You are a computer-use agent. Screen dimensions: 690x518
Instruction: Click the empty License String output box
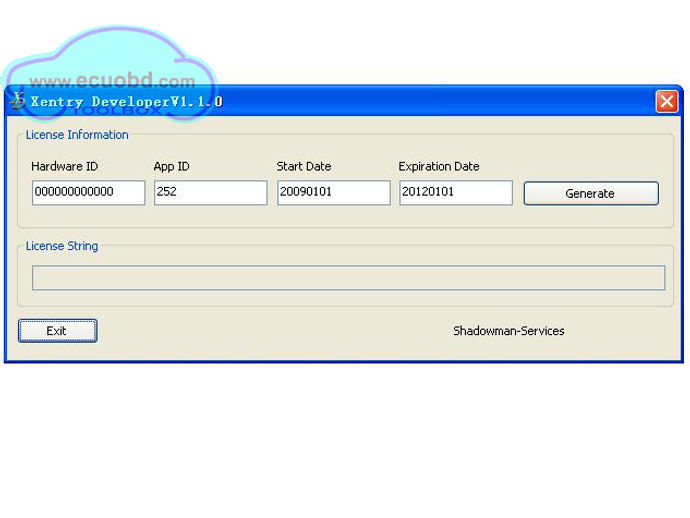pos(349,278)
